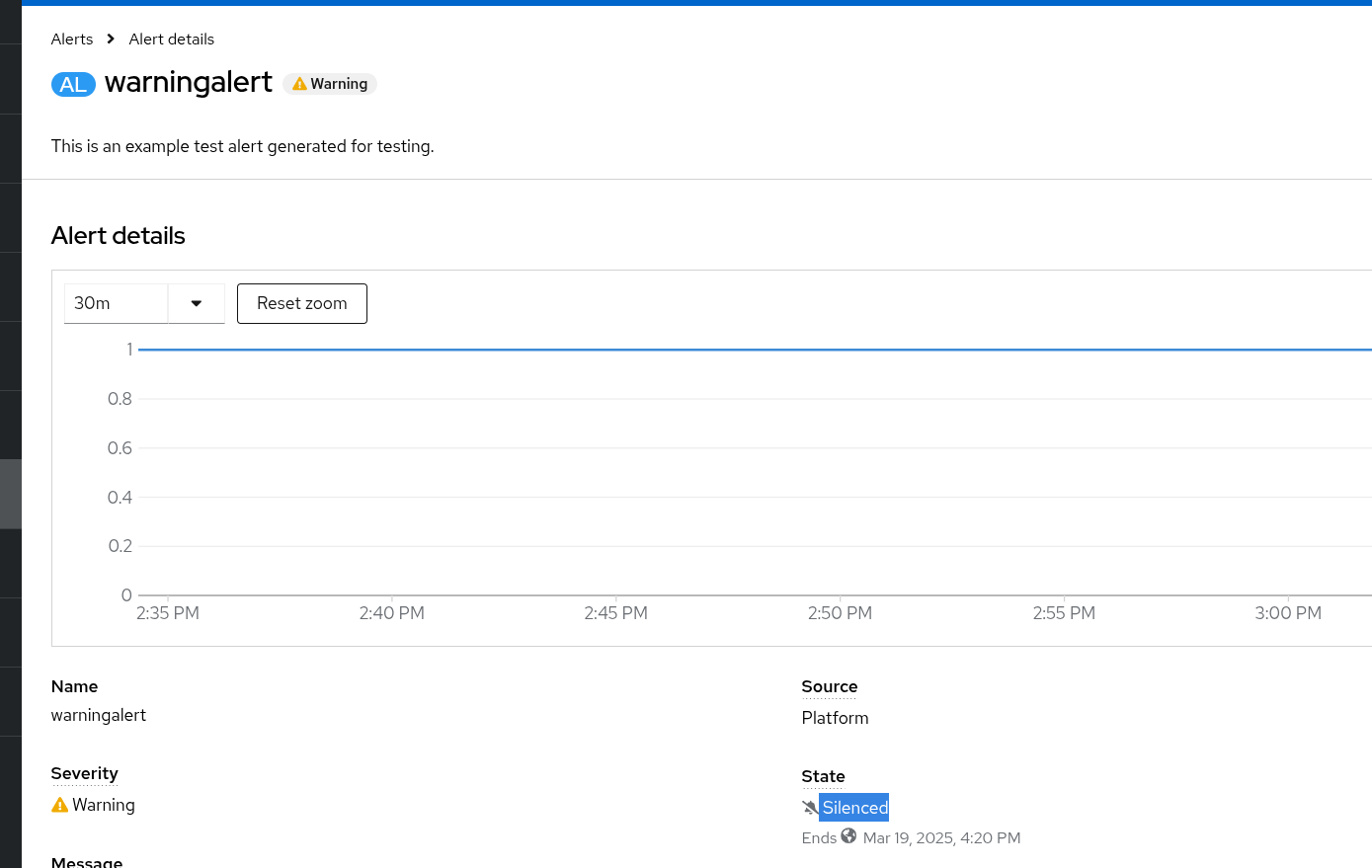
Task: Click the caret arrow of the time range selector
Action: [x=197, y=303]
